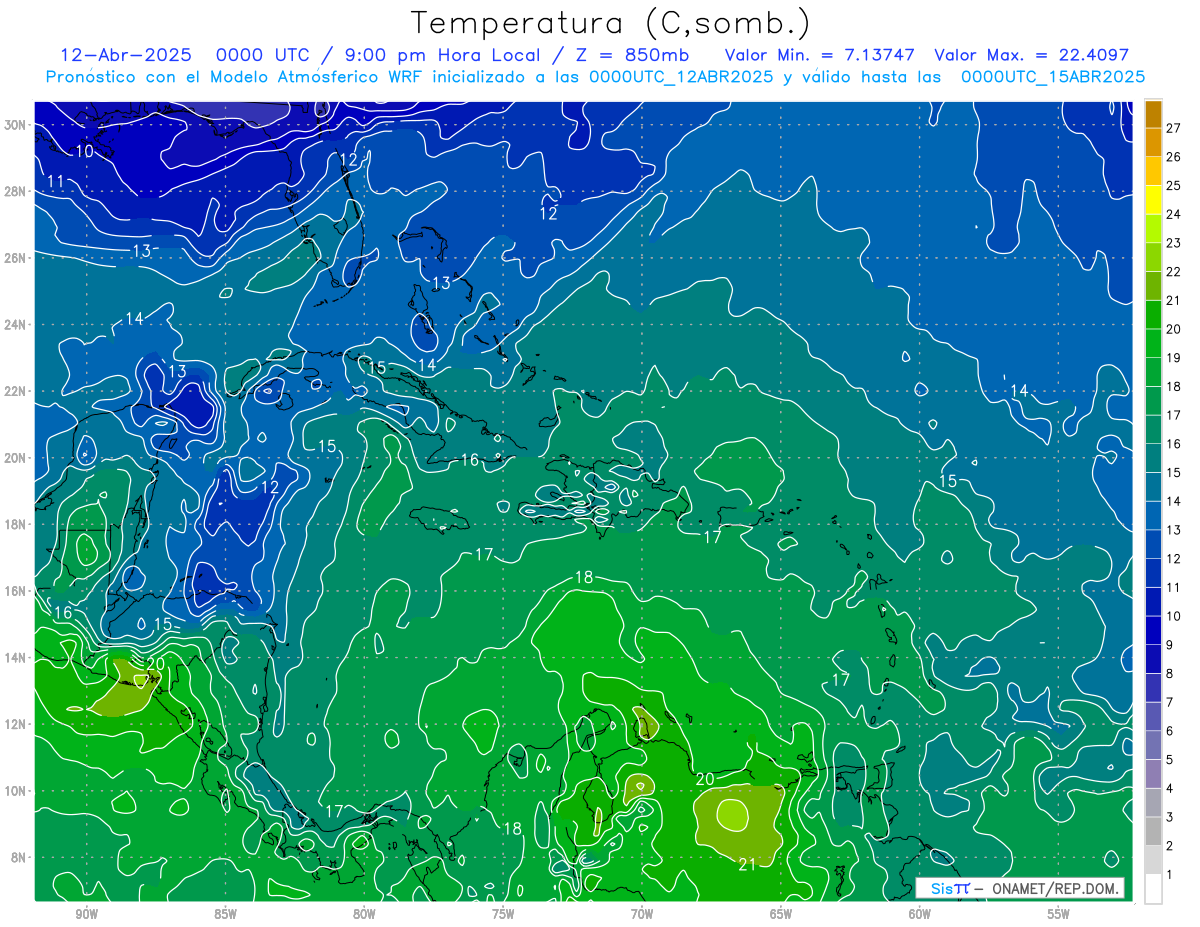
Task: Click the bright green swatch between scale 19 and 20
Action: (1153, 343)
